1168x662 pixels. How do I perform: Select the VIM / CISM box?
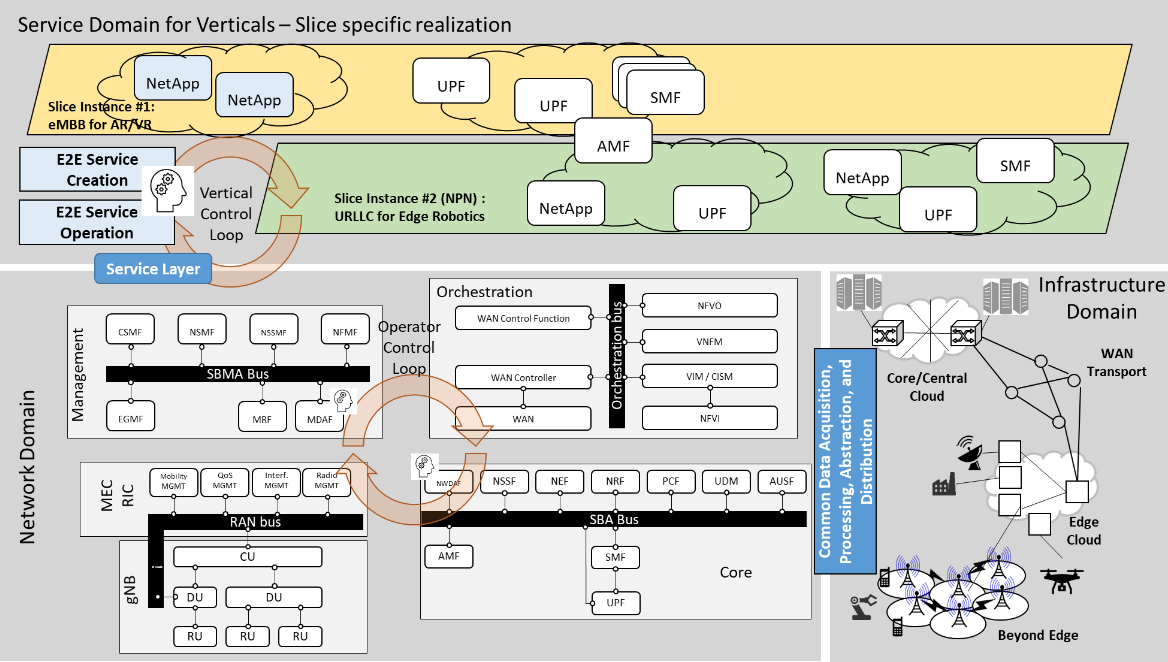coord(709,377)
